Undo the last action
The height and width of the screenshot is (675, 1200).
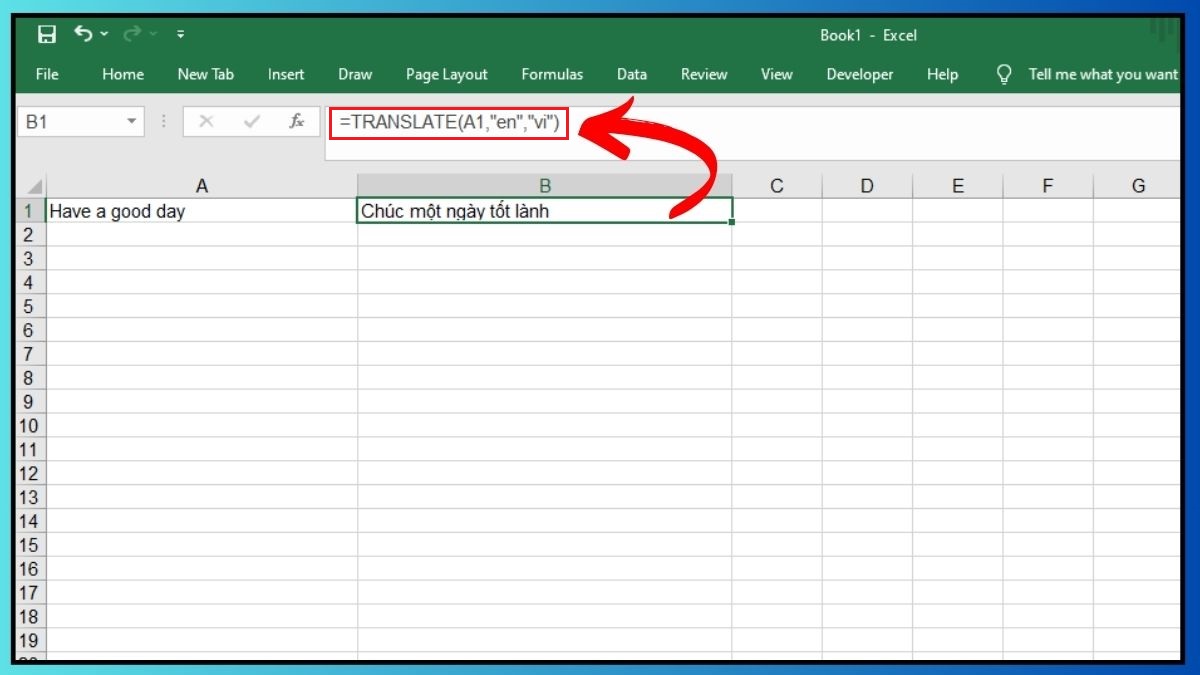83,33
